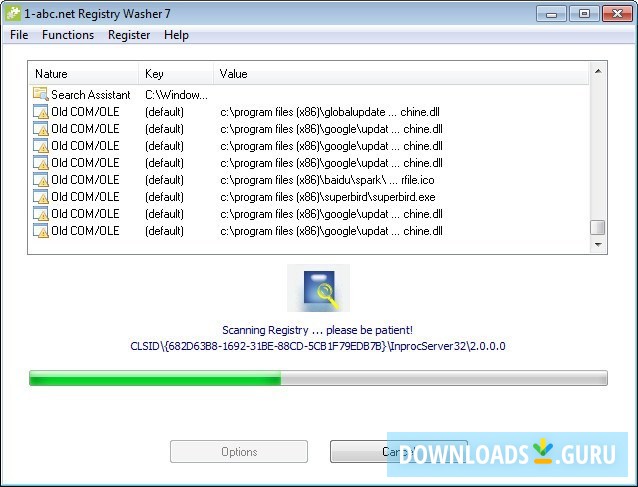Screen dimensions: 638x487
Task: Click the Options button
Action: tap(239, 452)
